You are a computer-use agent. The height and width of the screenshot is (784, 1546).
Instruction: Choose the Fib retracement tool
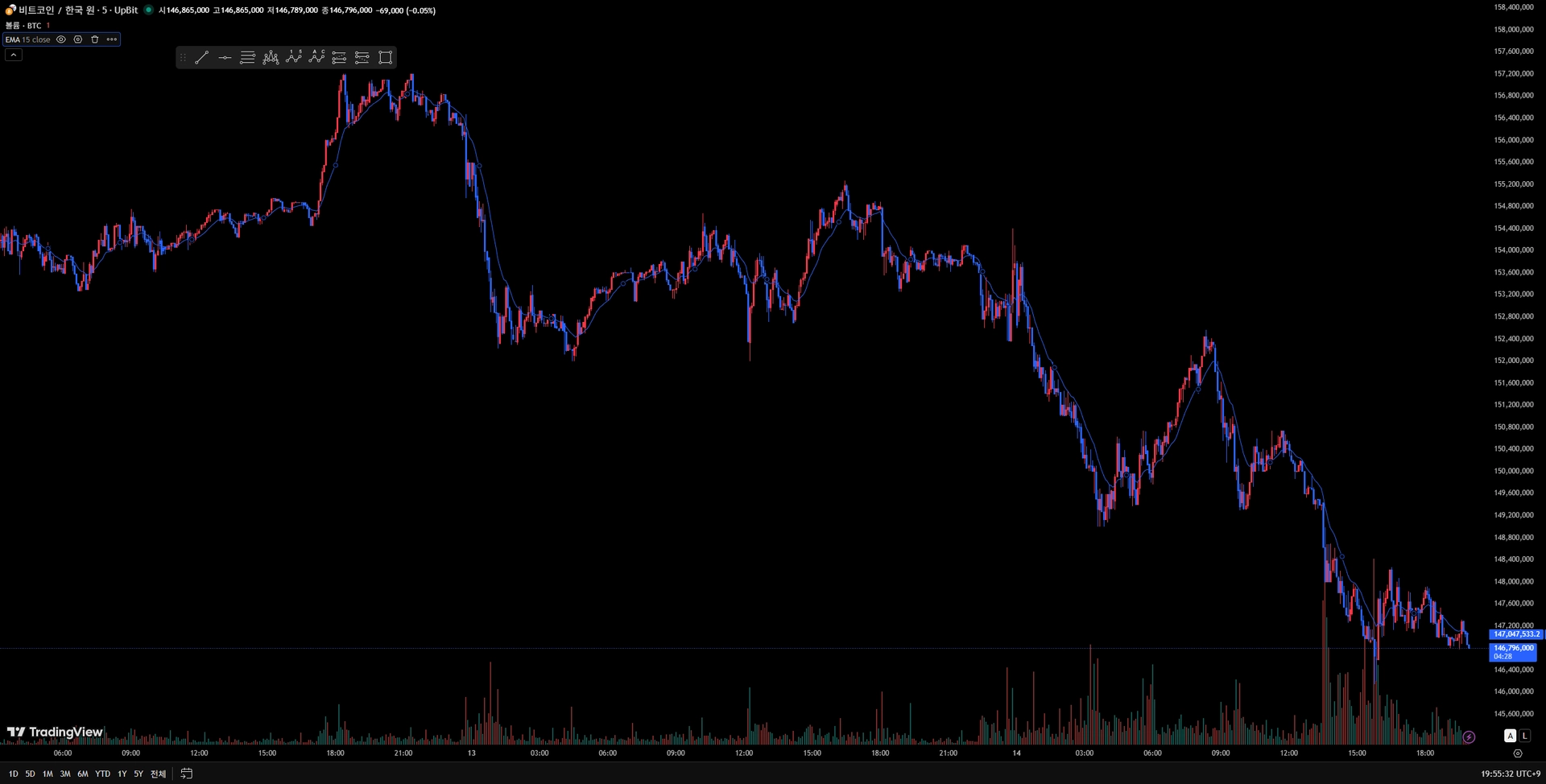248,57
